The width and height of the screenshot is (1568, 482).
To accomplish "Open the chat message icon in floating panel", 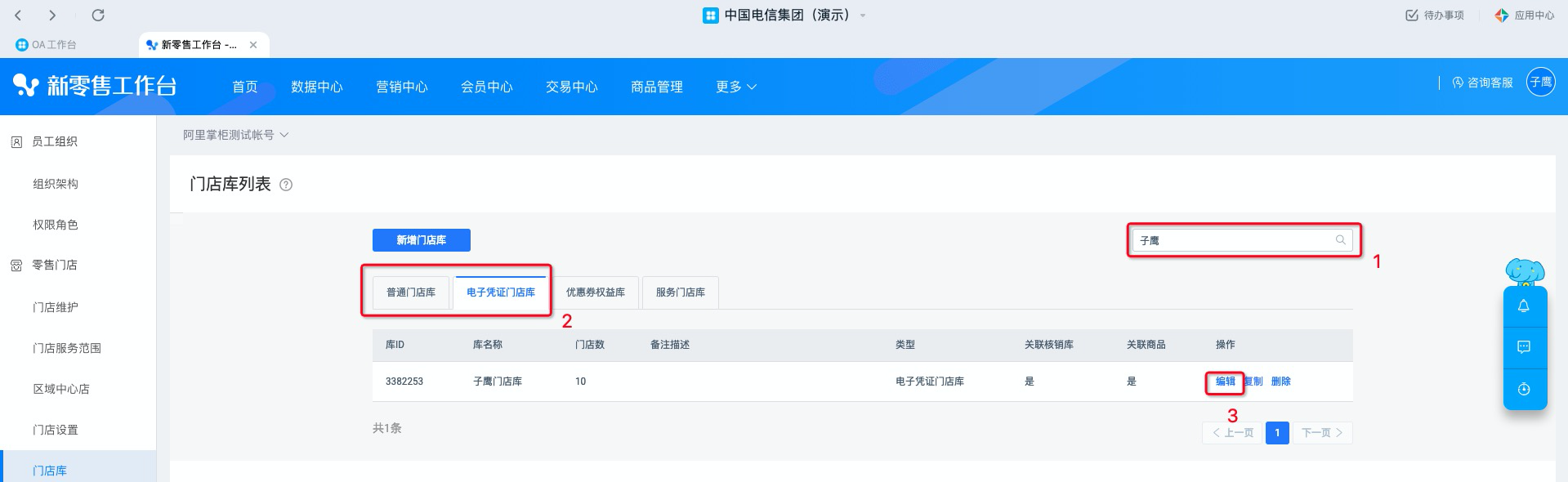I will pos(1524,347).
